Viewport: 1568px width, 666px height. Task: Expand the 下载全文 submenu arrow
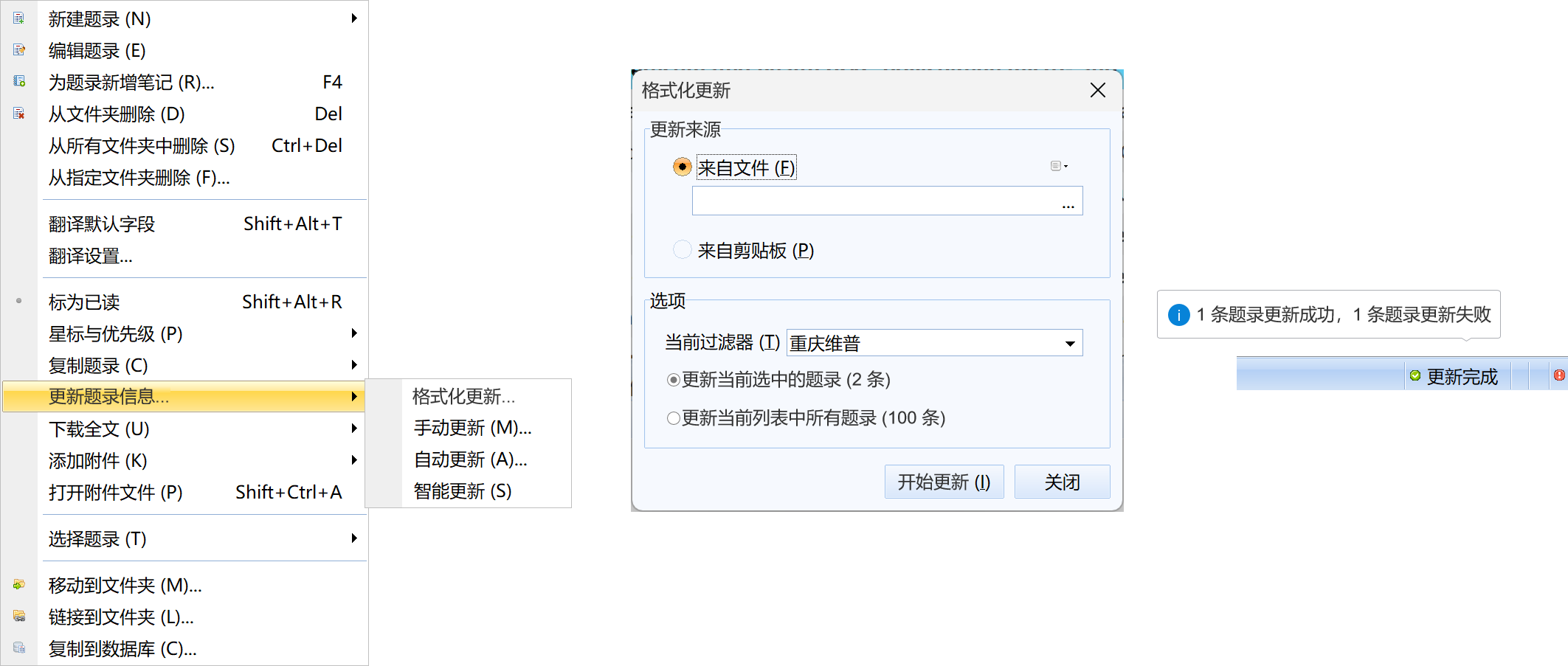tap(354, 429)
